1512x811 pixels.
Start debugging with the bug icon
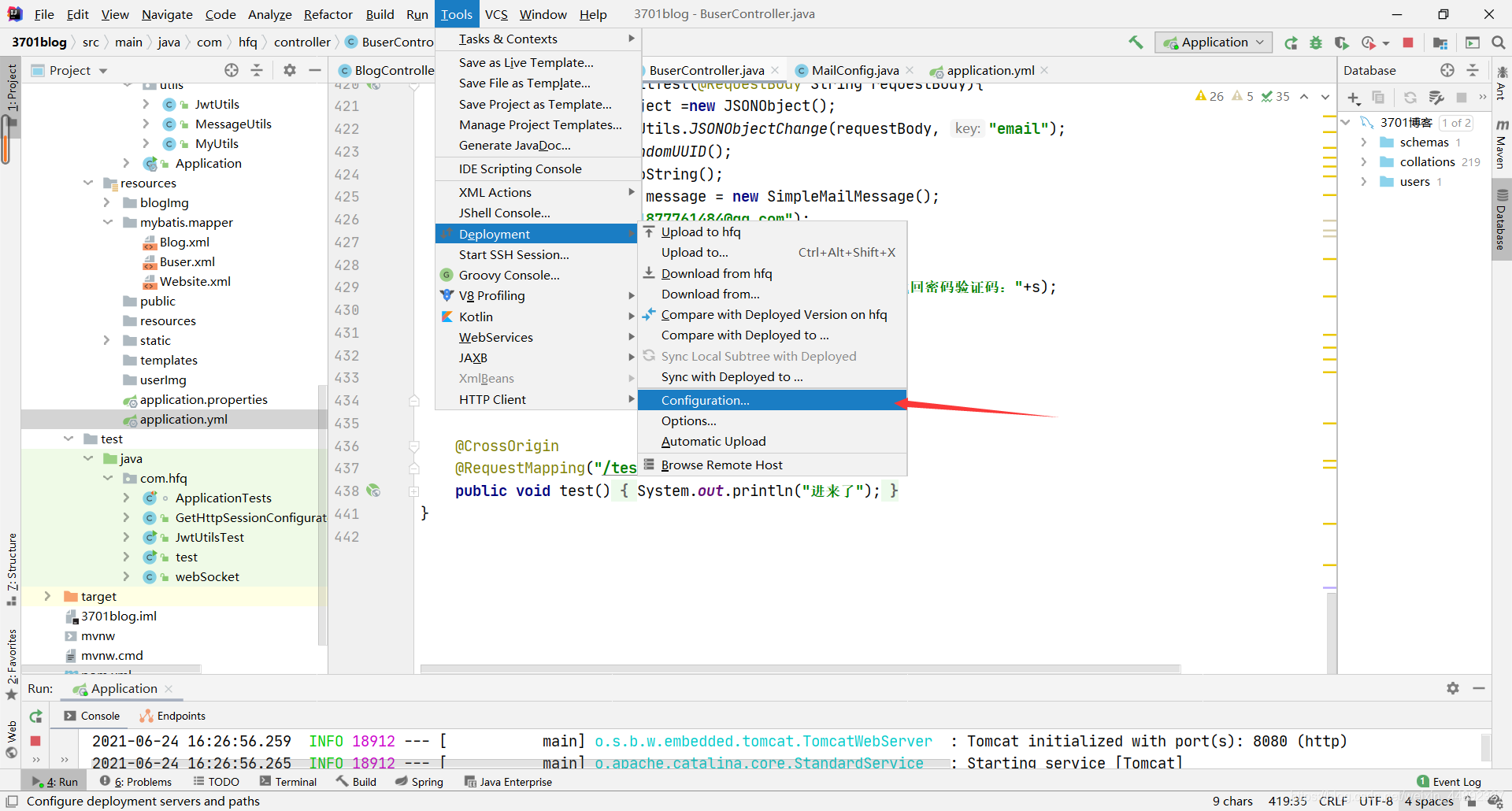1316,43
